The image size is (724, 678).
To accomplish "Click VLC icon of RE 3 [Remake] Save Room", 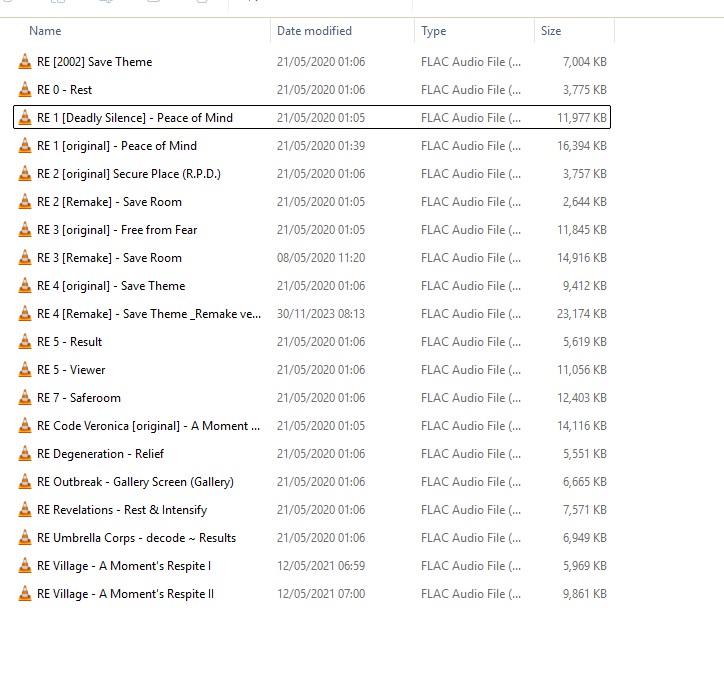I will pos(24,258).
